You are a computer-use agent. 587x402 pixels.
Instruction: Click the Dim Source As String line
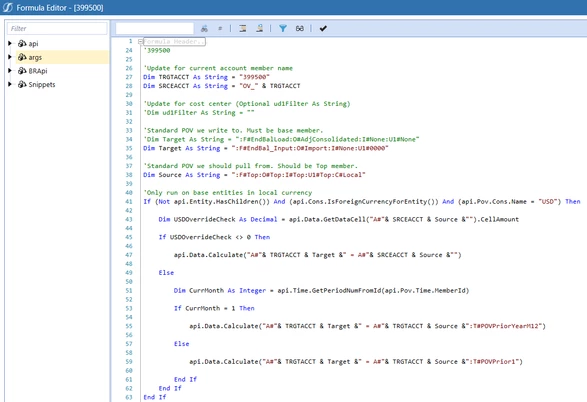point(254,175)
